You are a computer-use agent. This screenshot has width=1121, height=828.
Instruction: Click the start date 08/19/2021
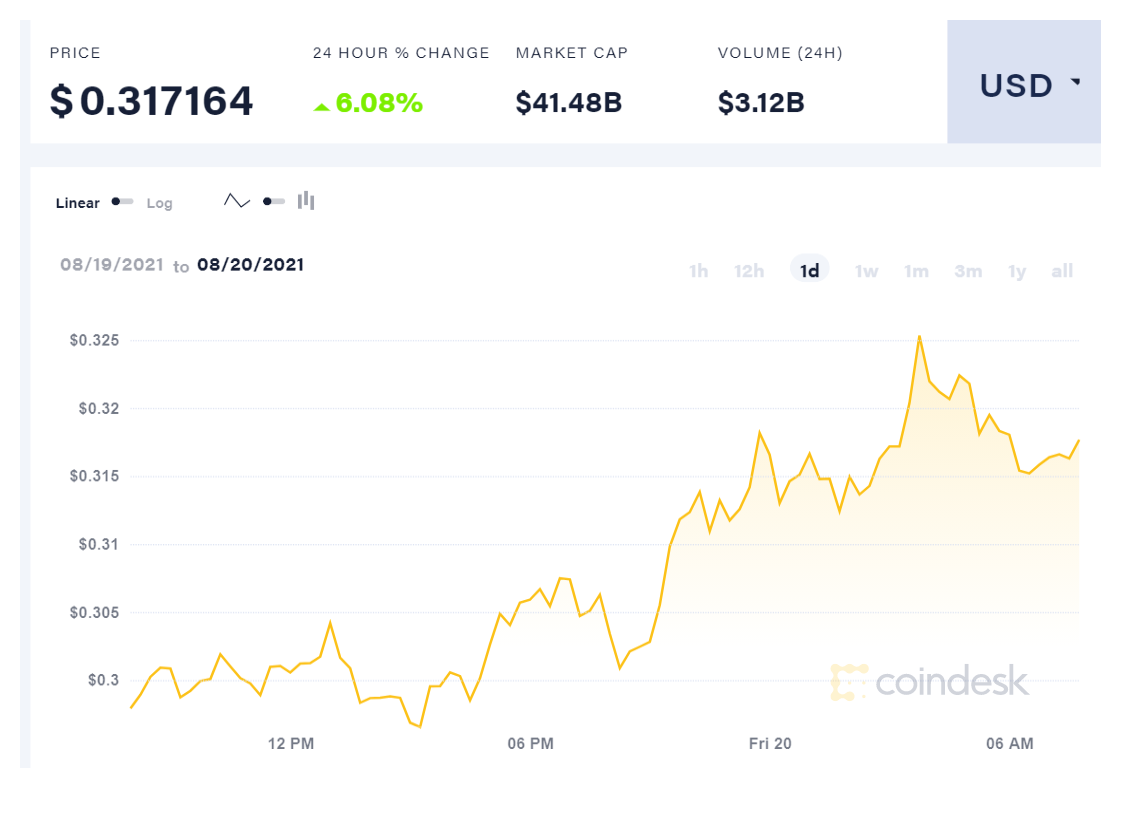(111, 265)
